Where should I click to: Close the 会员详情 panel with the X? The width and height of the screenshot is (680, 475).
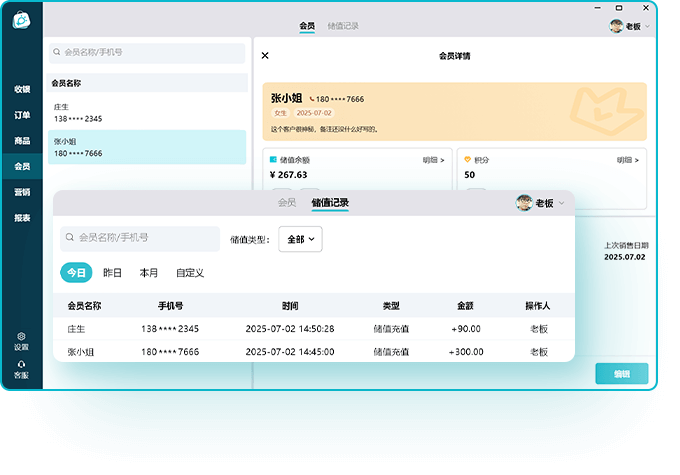[265, 56]
